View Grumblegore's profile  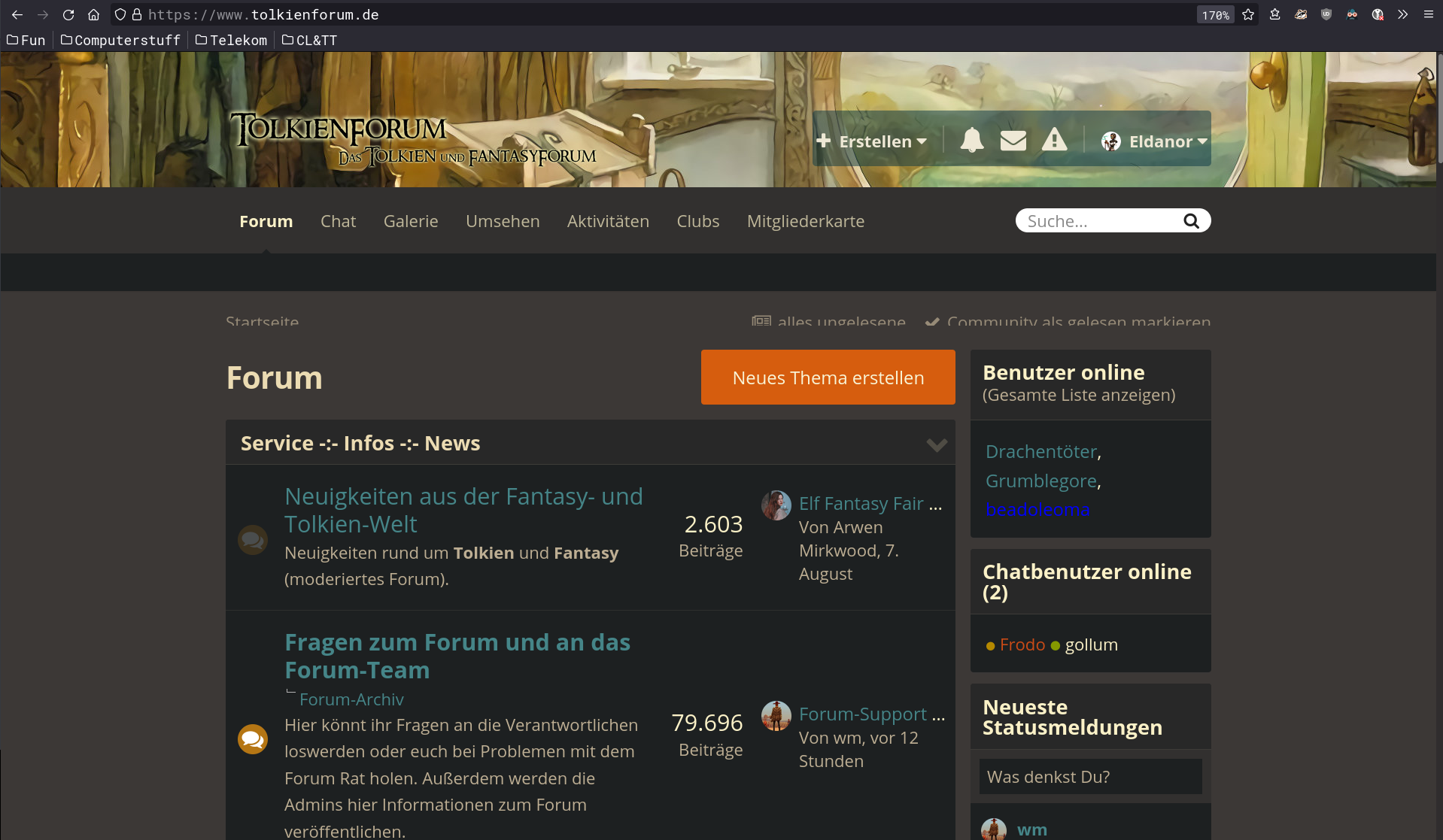pos(1041,481)
